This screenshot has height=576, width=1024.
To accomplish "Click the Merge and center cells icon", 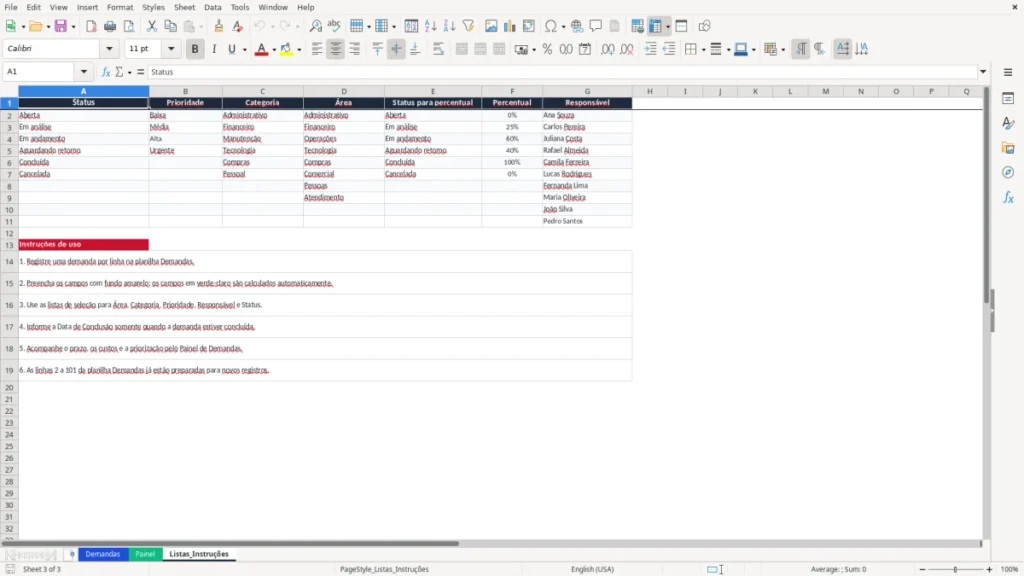I will pyautogui.click(x=461, y=49).
